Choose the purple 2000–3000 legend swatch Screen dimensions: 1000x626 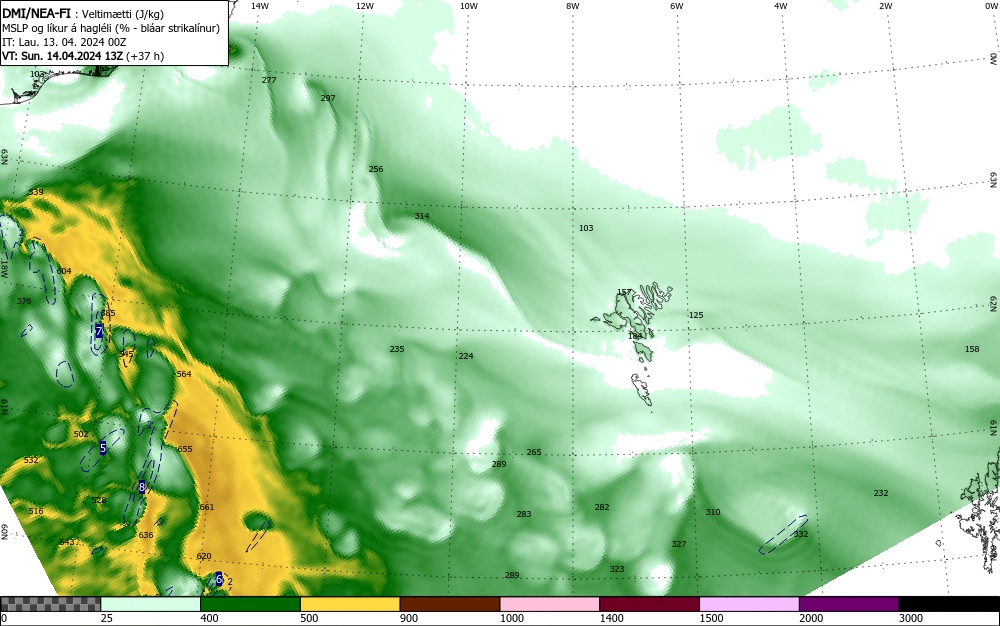849,604
